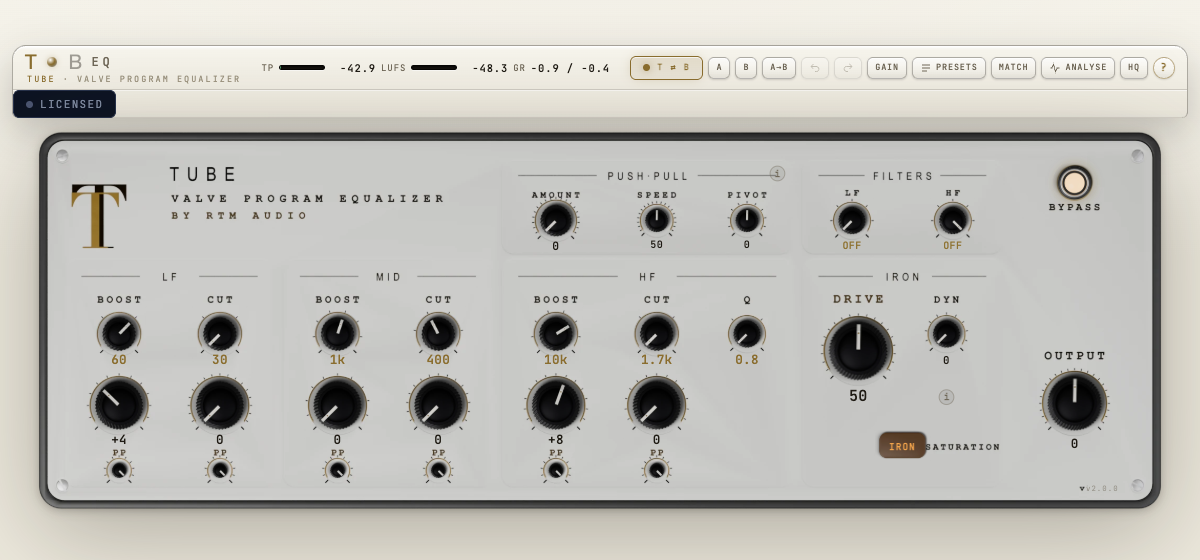This screenshot has height=560, width=1200.
Task: Click the Output knob
Action: pyautogui.click(x=1075, y=401)
